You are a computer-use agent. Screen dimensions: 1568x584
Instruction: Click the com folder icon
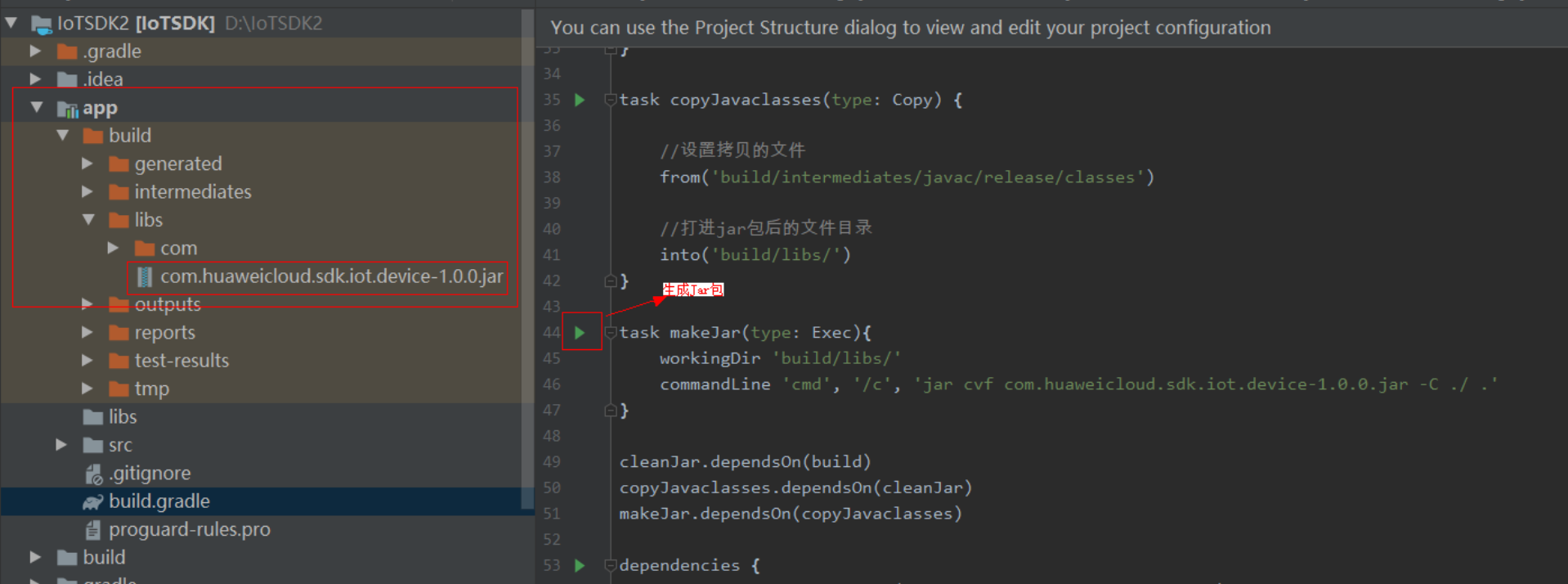pyautogui.click(x=145, y=248)
